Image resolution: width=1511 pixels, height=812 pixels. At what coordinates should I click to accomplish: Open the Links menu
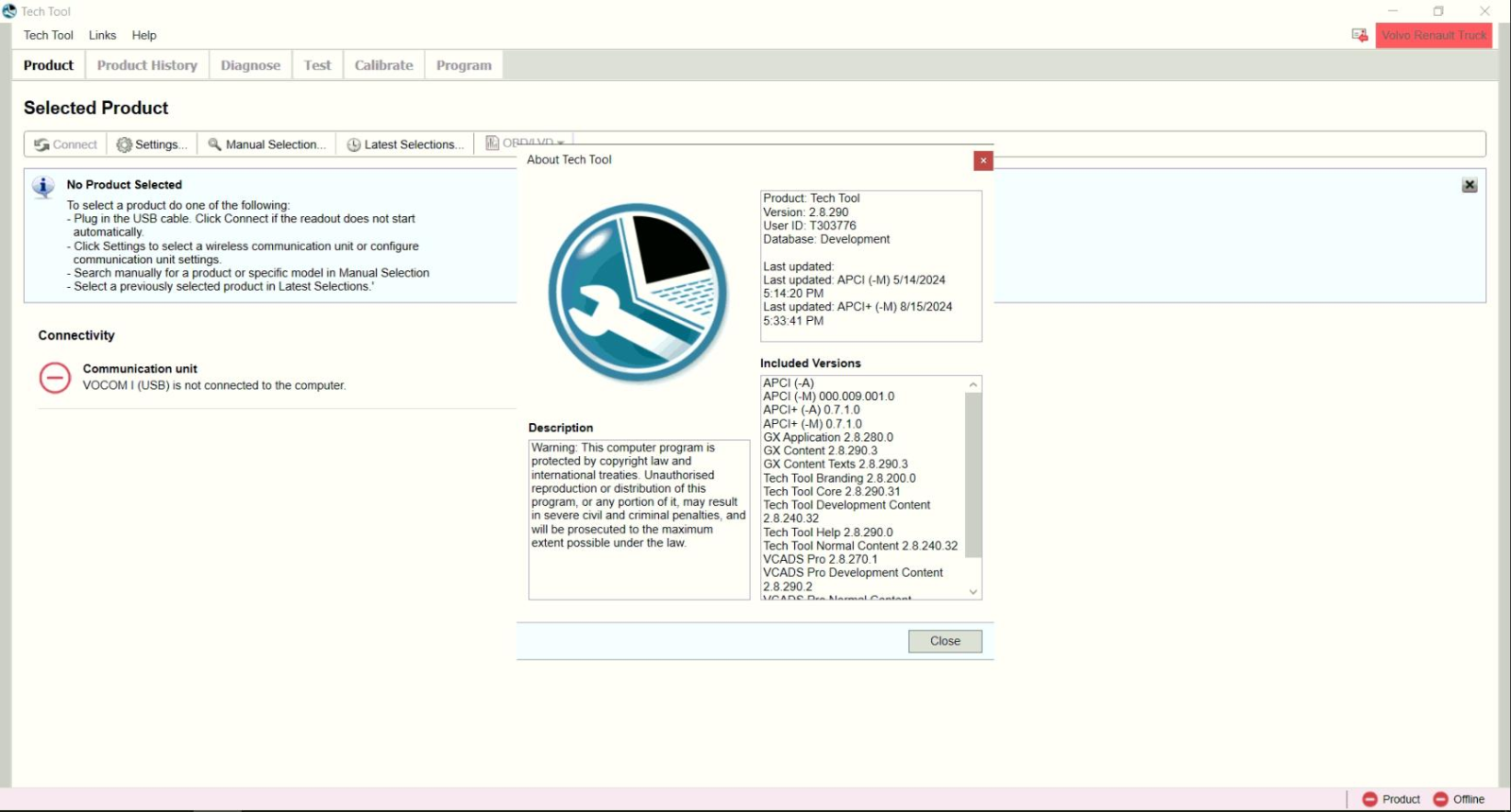(102, 35)
